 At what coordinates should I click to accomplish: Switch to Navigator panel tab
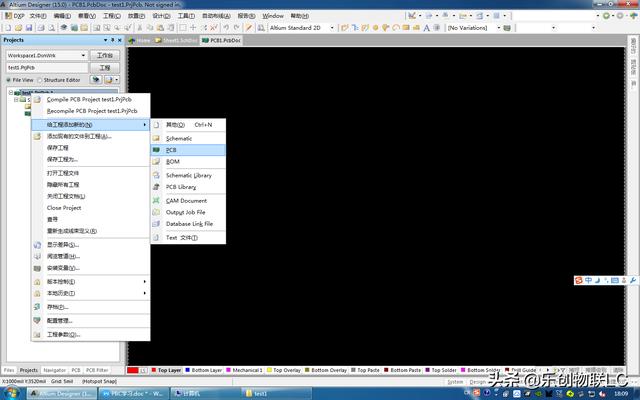pyautogui.click(x=54, y=370)
